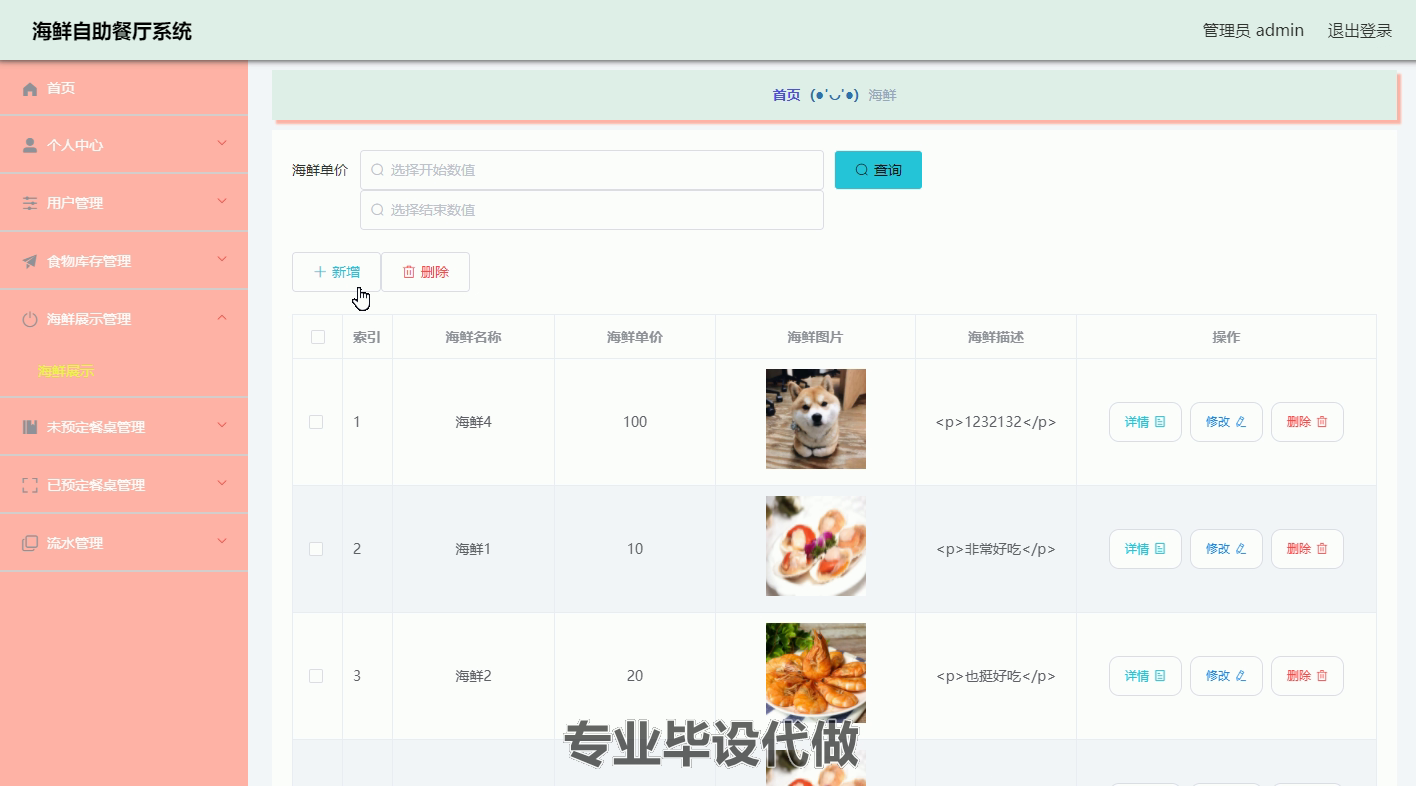Click the bracket frame icon for 已预定餐桌管理

(30, 486)
